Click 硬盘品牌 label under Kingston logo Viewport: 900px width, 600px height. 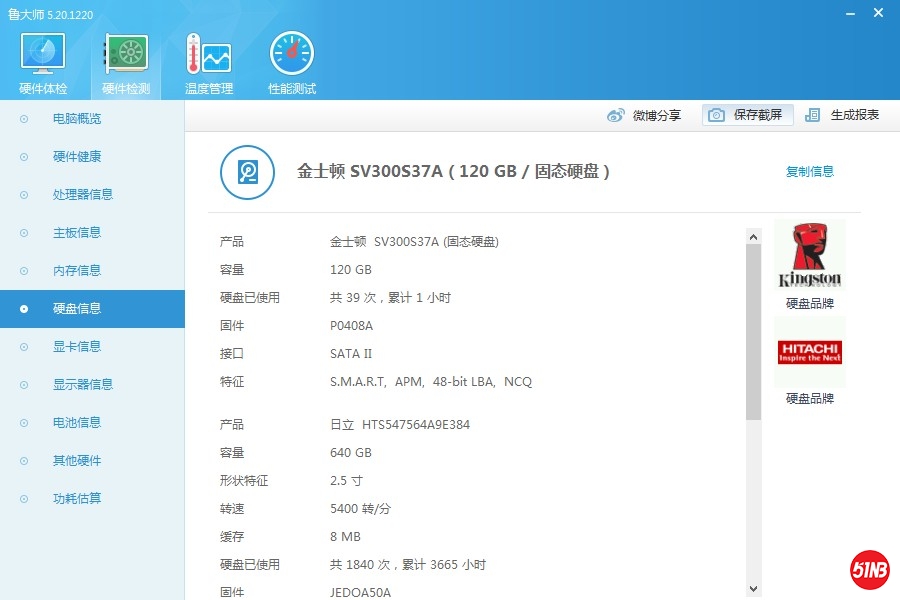(x=810, y=303)
